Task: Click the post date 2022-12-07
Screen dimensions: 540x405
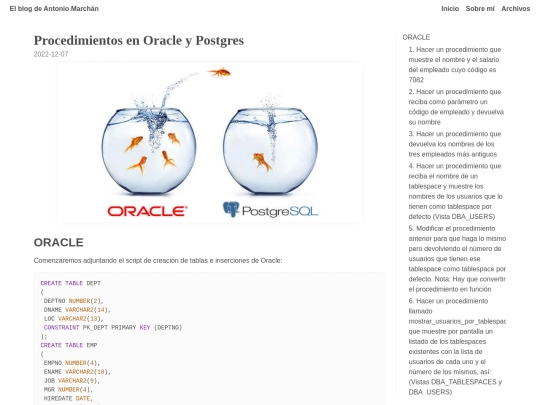Action: 51,54
